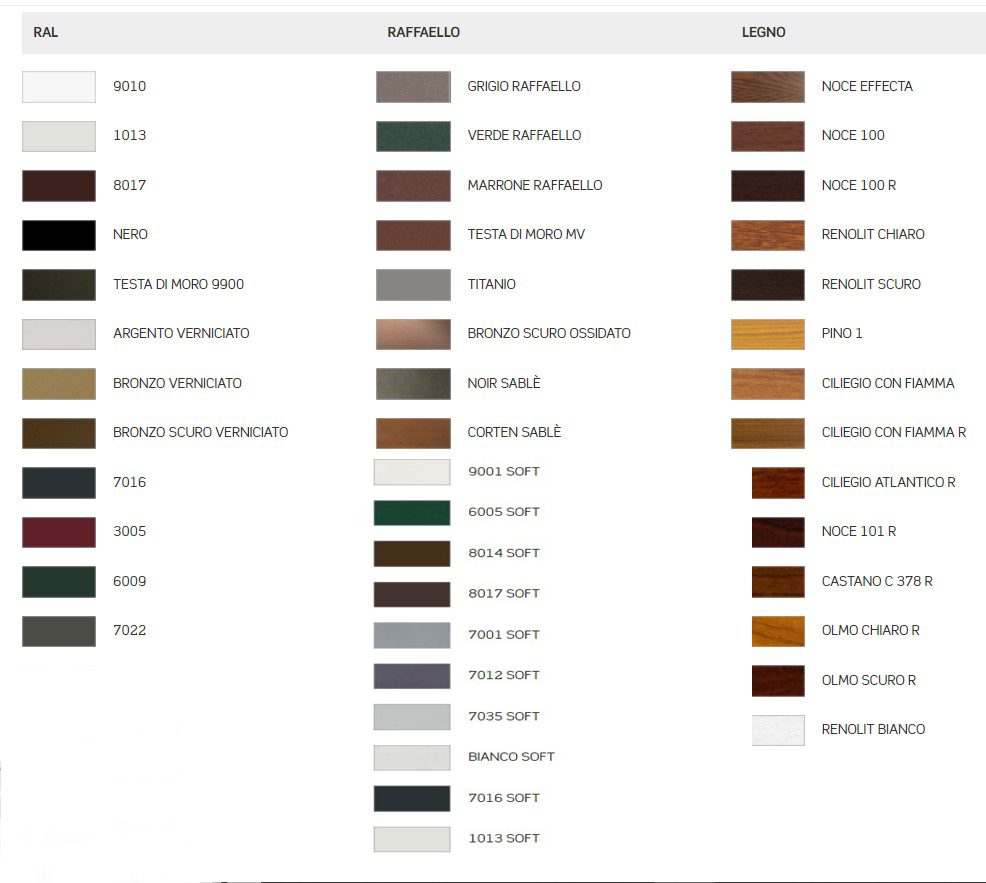This screenshot has height=883, width=986.
Task: Pick the Marrone Raffaello swatch
Action: (x=413, y=186)
